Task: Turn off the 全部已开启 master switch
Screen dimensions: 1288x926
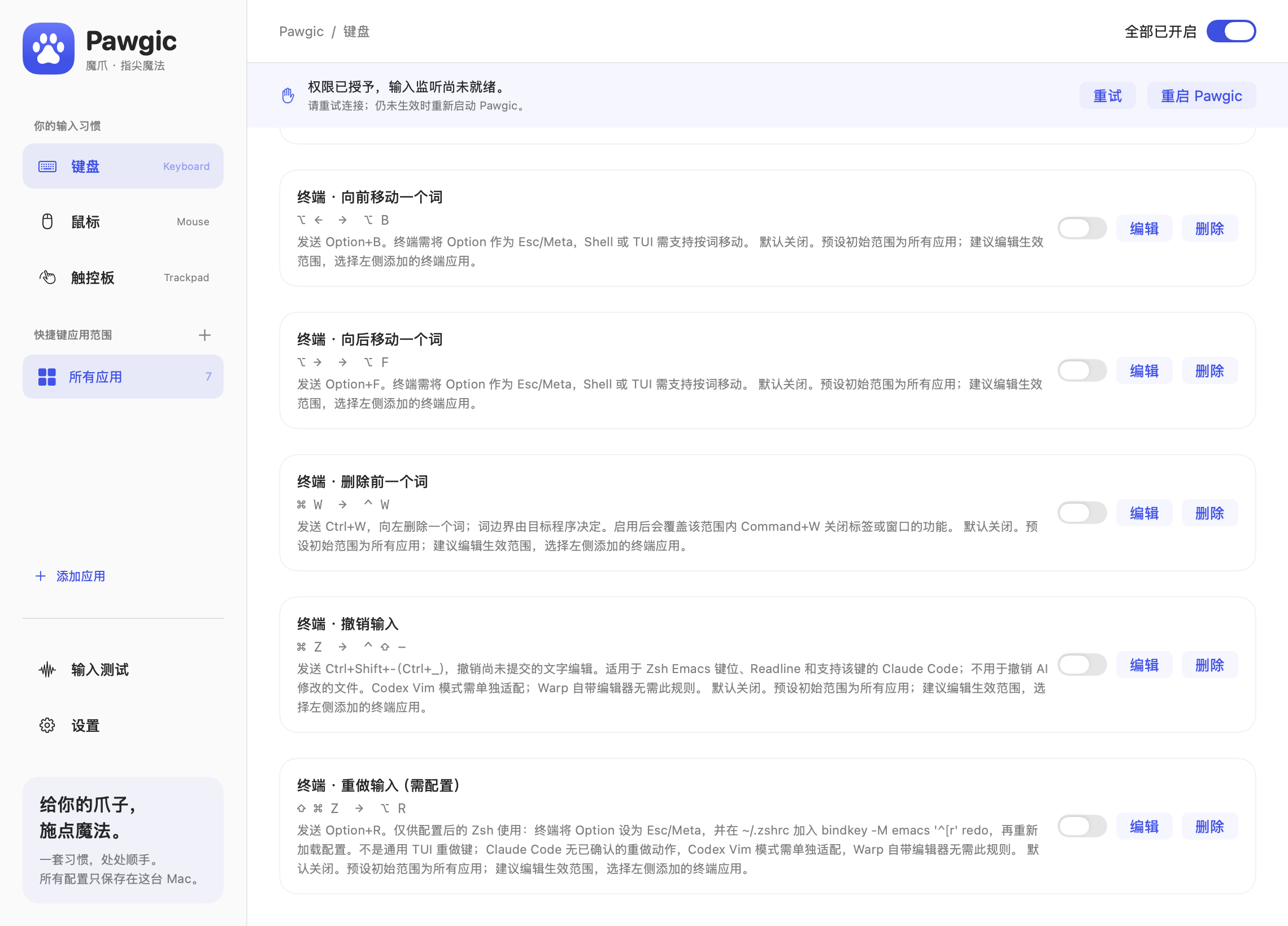Action: tap(1231, 31)
